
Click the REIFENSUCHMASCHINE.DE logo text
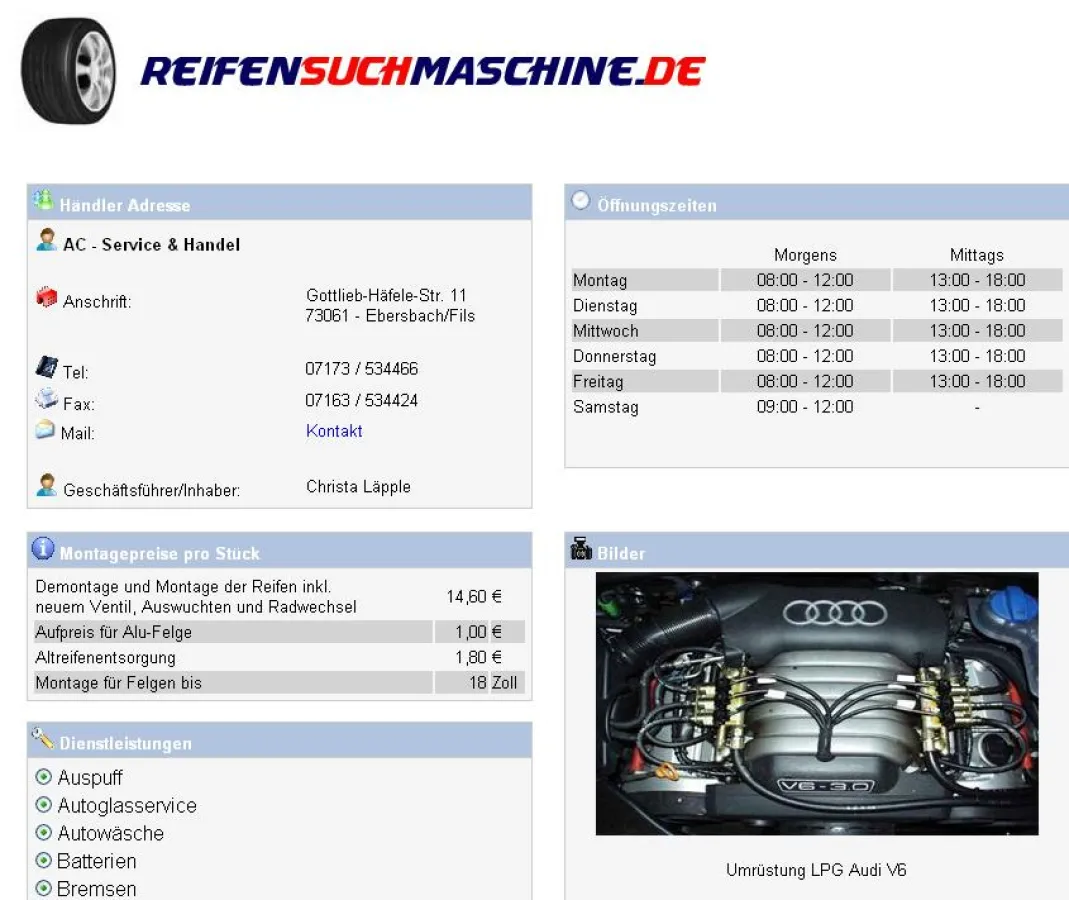423,71
